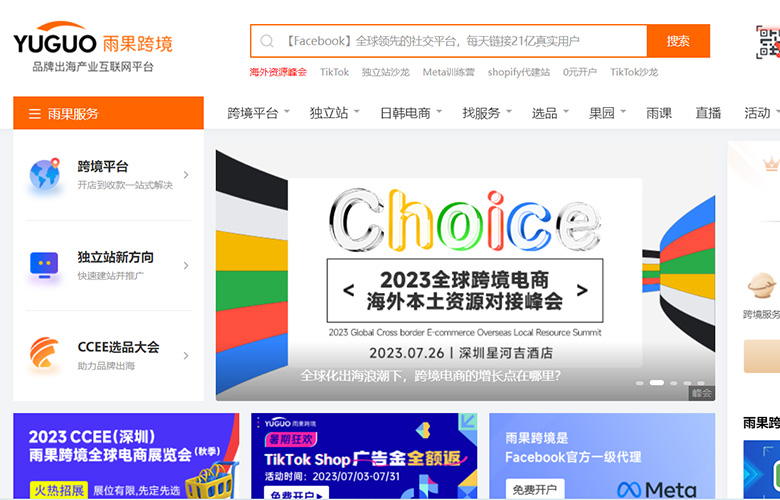Expand the 日韩电商 nav dropdown

(x=411, y=113)
